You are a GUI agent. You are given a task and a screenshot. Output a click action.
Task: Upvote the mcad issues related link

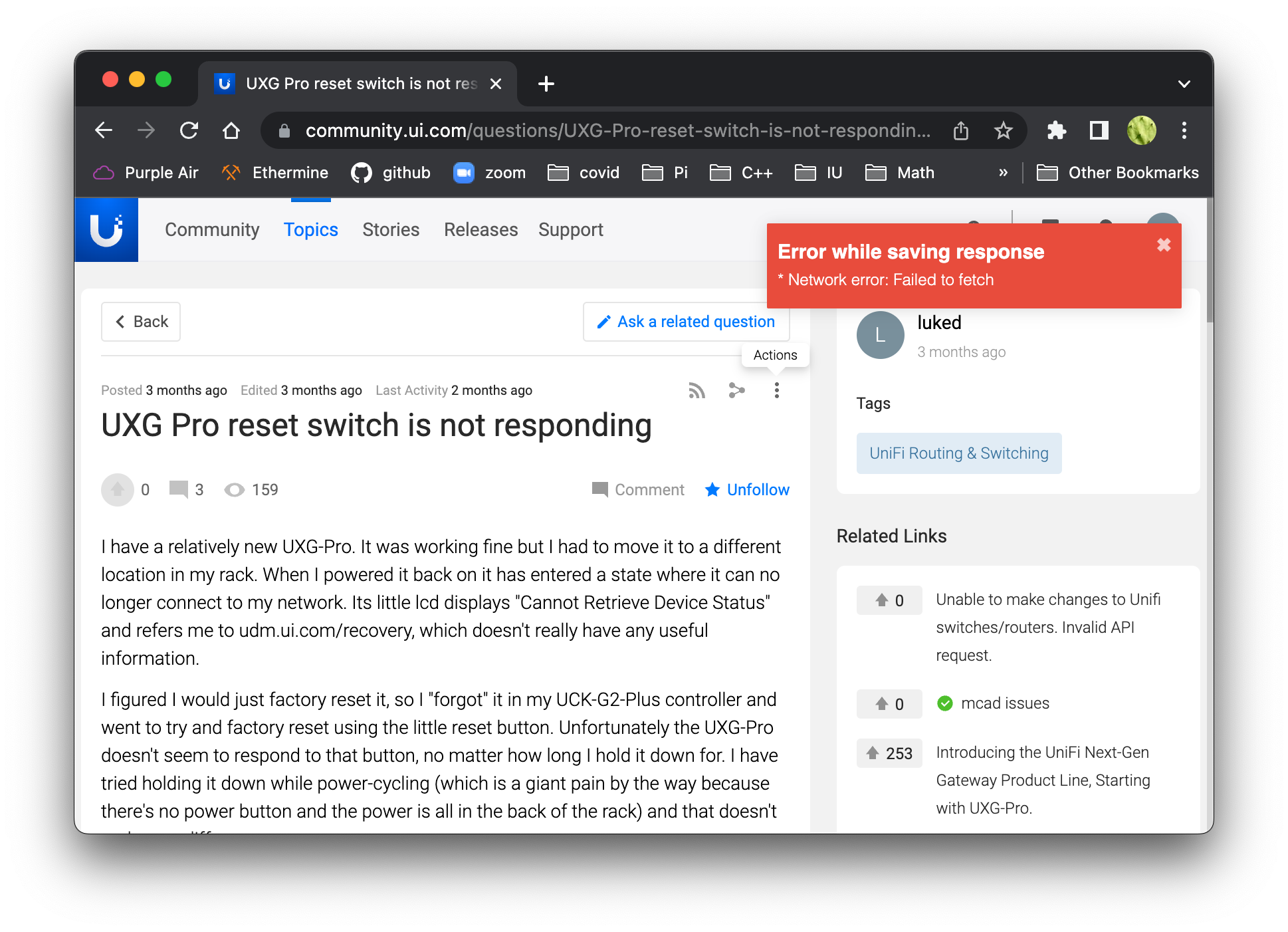[889, 704]
